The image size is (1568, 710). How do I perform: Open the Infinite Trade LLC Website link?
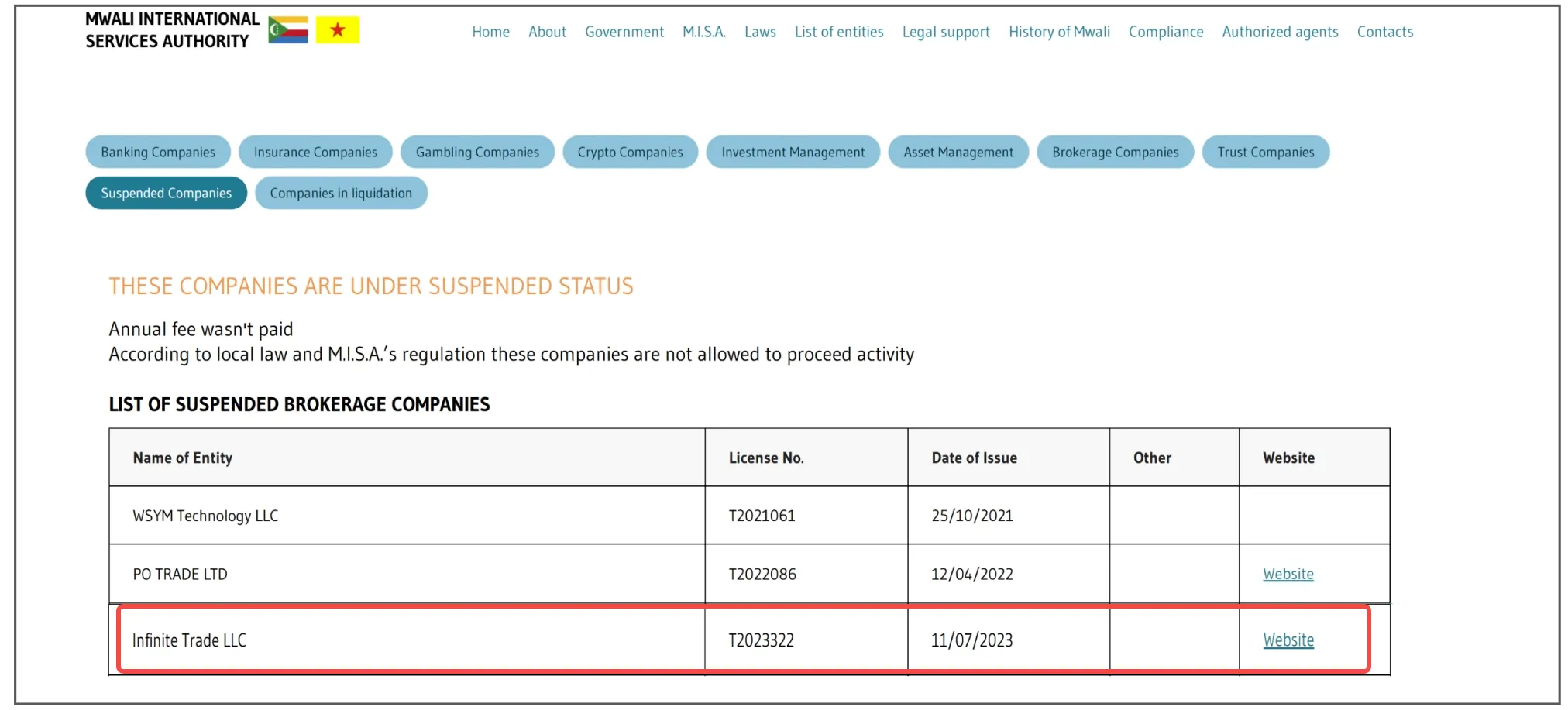(1288, 640)
